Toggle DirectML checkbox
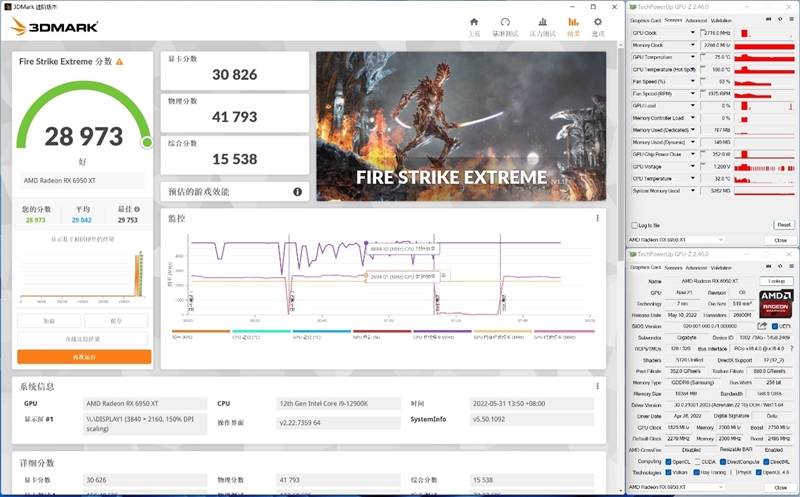 (766, 462)
